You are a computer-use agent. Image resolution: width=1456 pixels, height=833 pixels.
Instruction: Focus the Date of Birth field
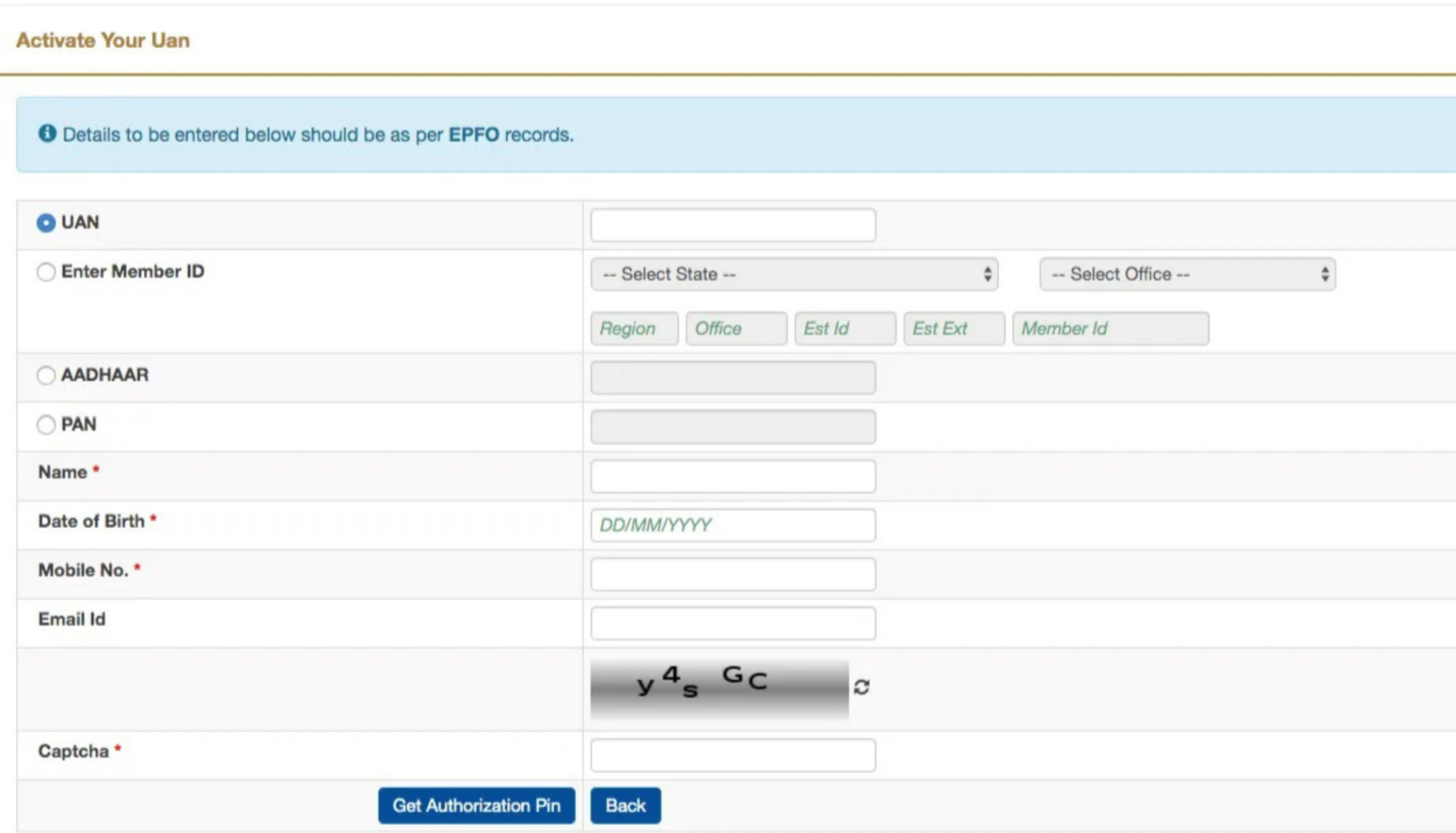[x=733, y=525]
